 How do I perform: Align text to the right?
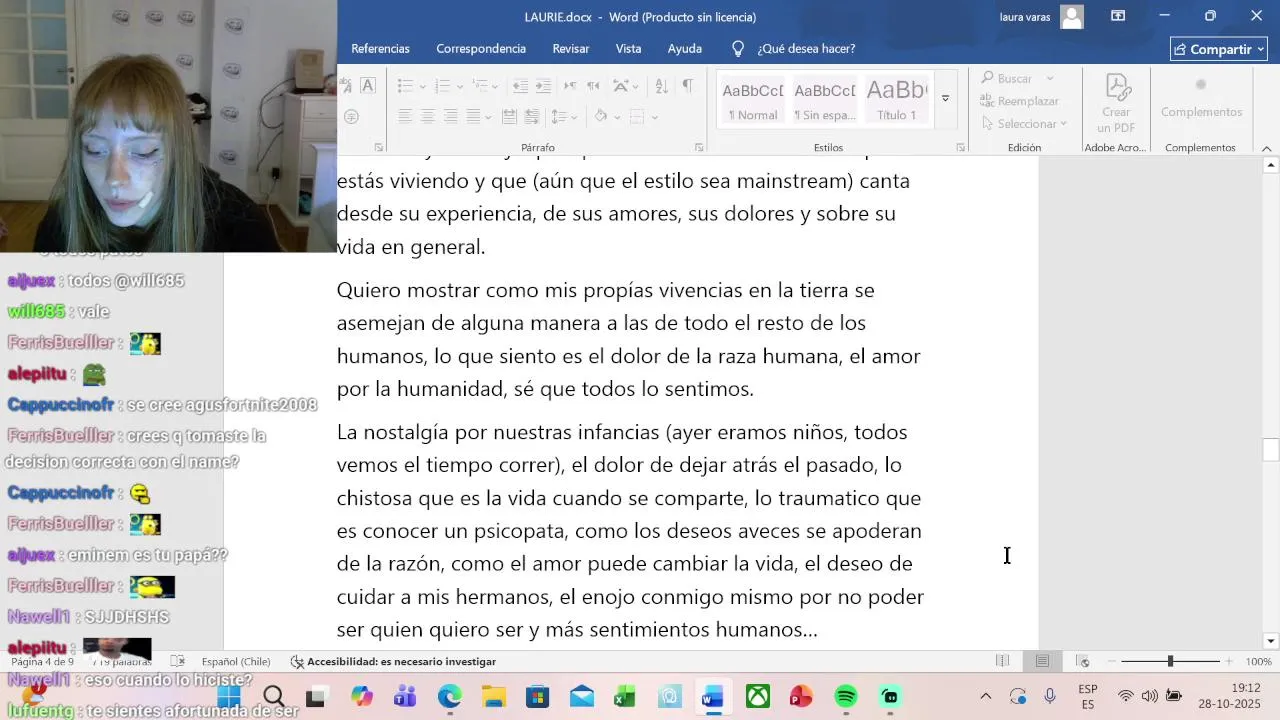click(451, 116)
